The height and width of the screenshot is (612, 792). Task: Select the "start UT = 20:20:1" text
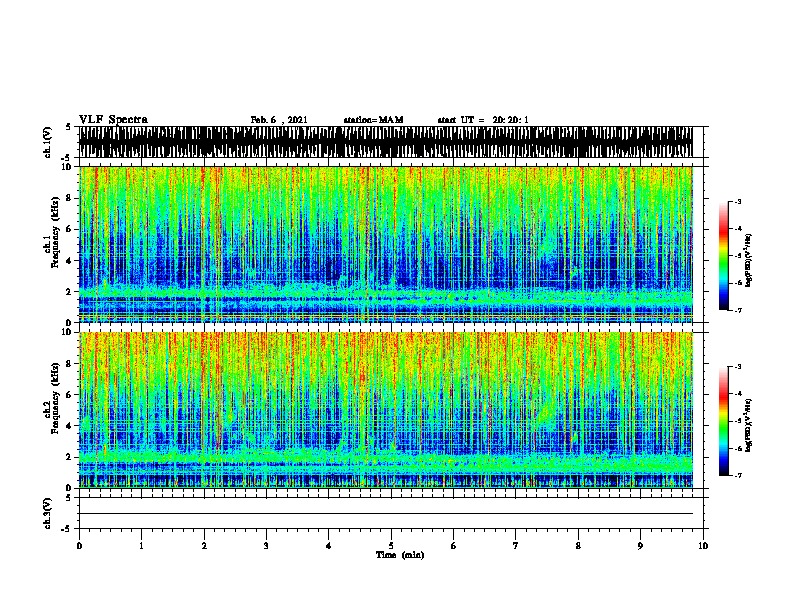point(483,120)
